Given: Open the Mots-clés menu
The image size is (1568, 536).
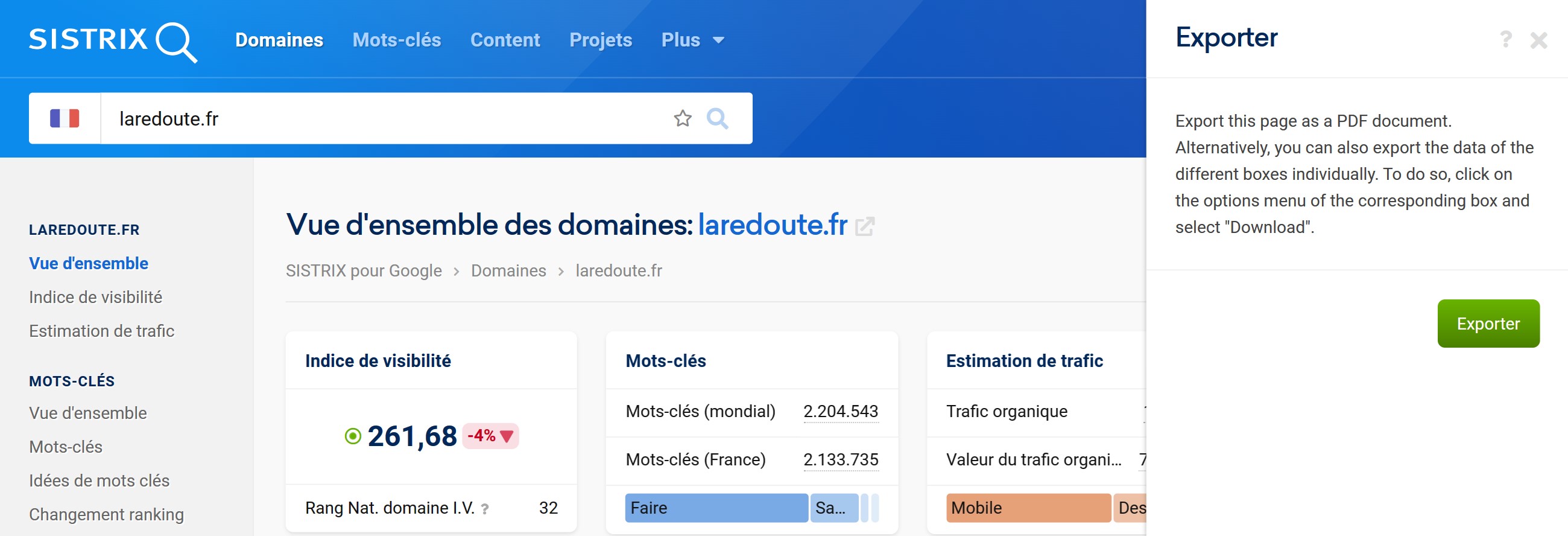Looking at the screenshot, I should point(397,40).
